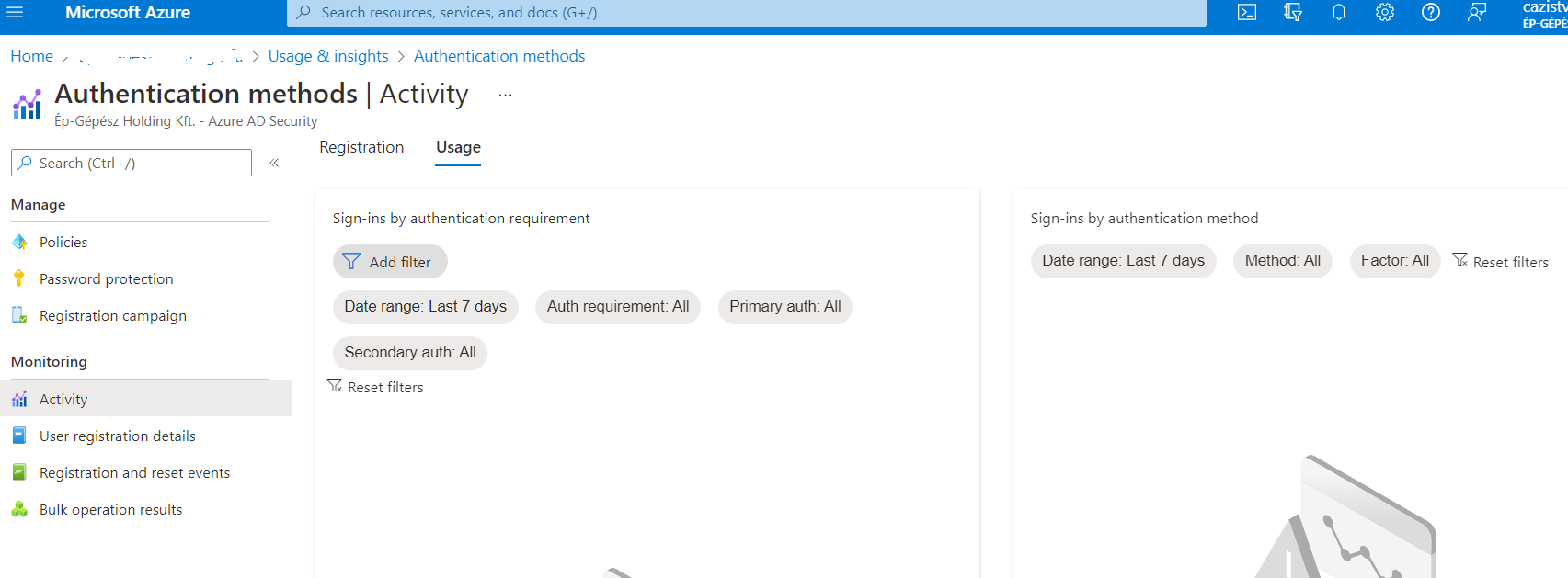This screenshot has height=578, width=1568.
Task: Click Sign-ins by authentication requirement title
Action: (462, 219)
